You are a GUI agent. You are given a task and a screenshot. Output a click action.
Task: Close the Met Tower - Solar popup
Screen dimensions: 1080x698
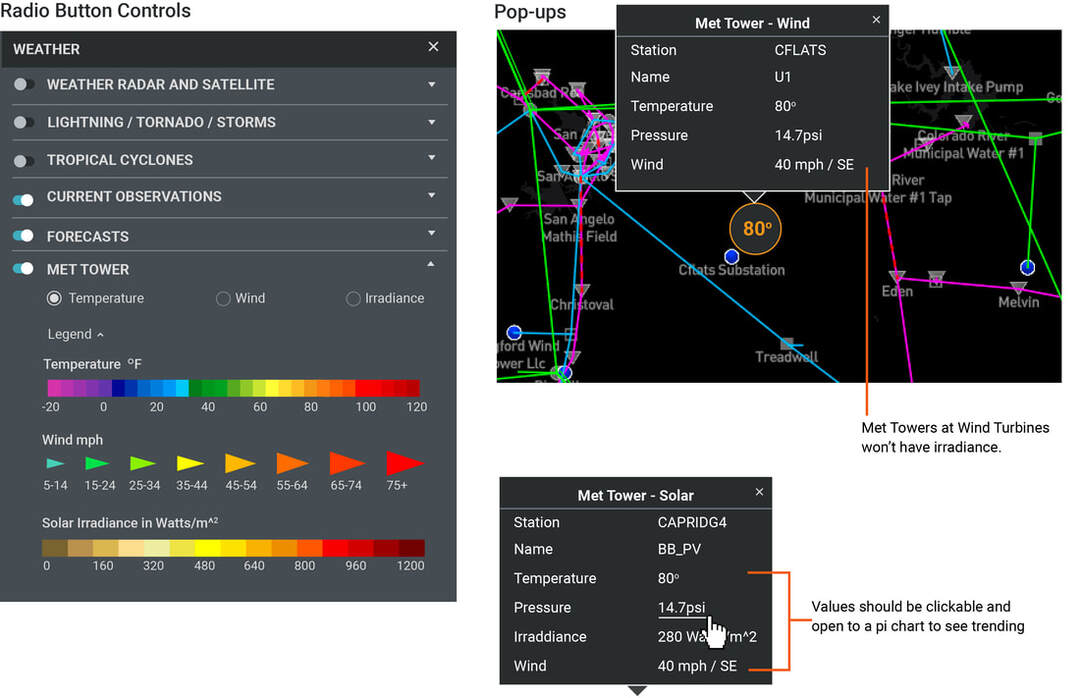pos(759,492)
